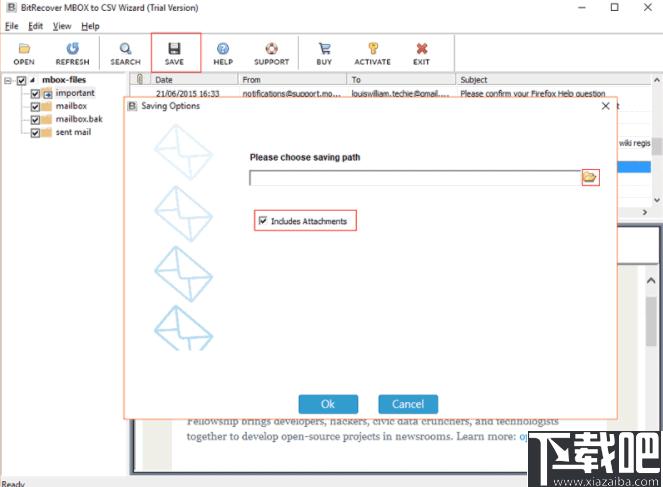Click the sent mail folder icon
Screen dimensions: 663x487
tap(47, 133)
